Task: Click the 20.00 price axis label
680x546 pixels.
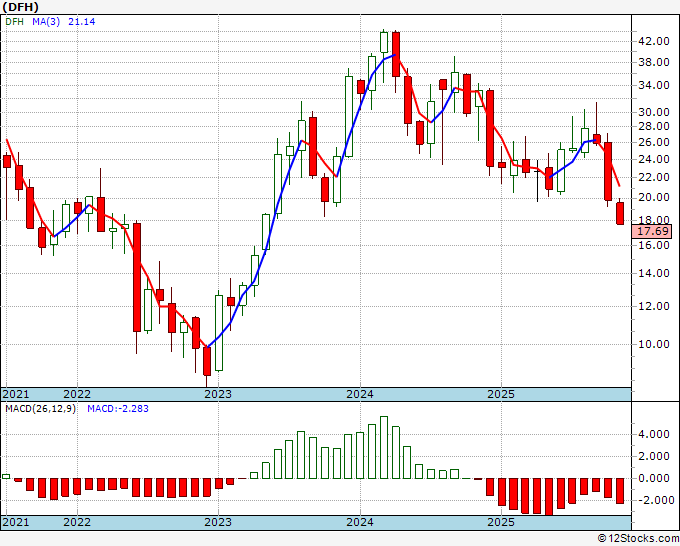Action: [654, 197]
